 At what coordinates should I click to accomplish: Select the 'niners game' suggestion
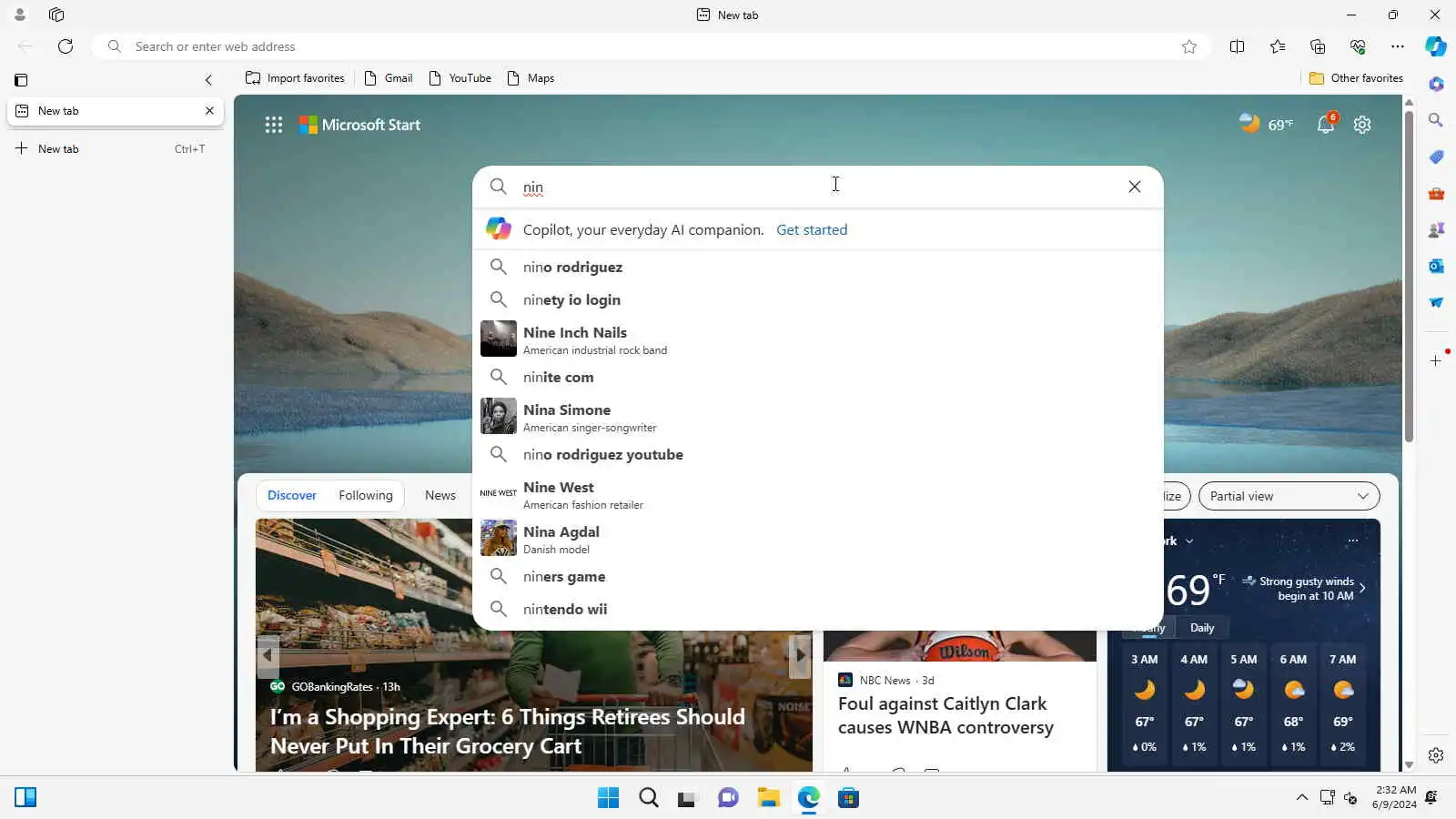pyautogui.click(x=818, y=576)
